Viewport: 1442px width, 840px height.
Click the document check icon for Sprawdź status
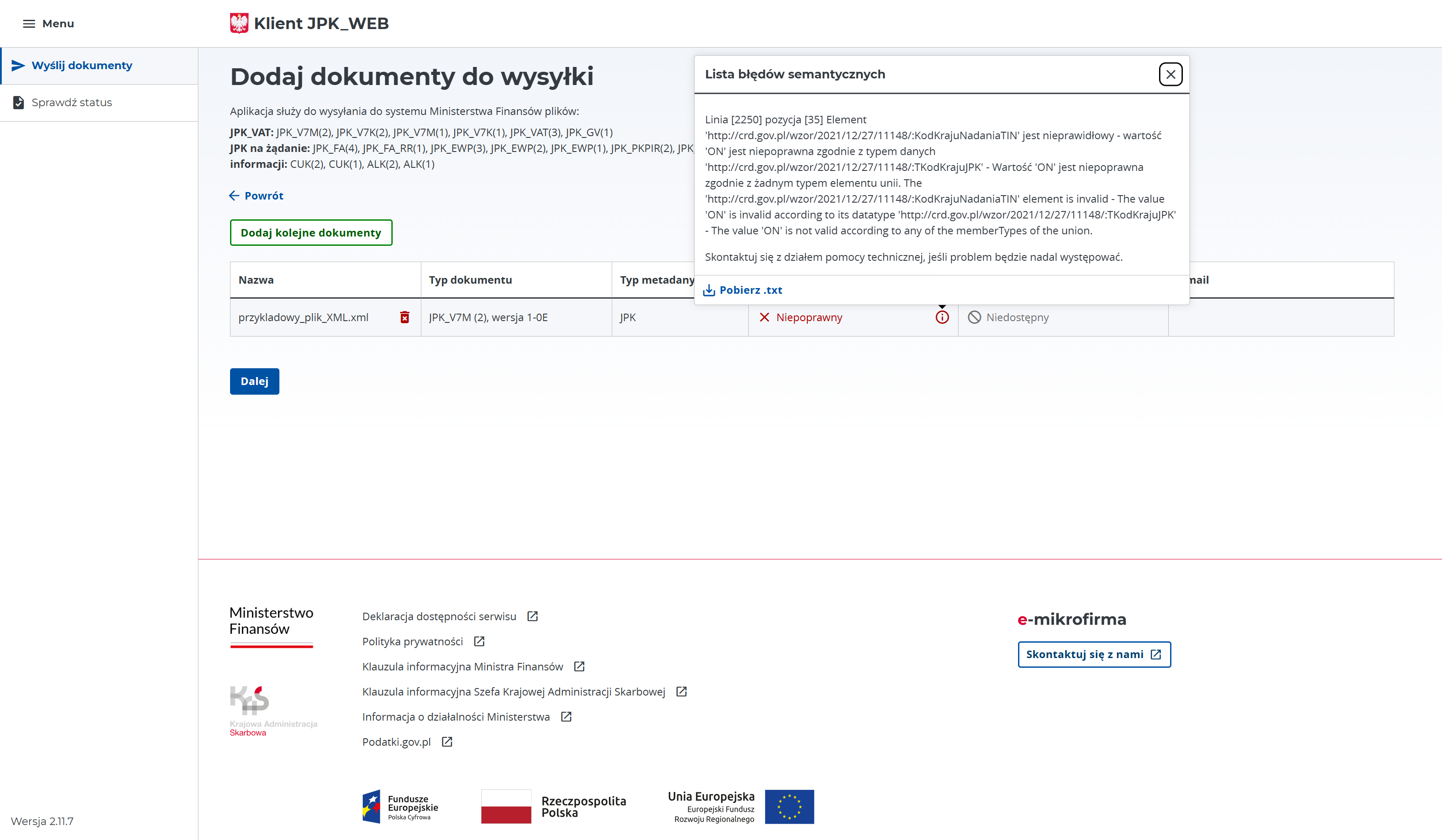click(x=19, y=102)
